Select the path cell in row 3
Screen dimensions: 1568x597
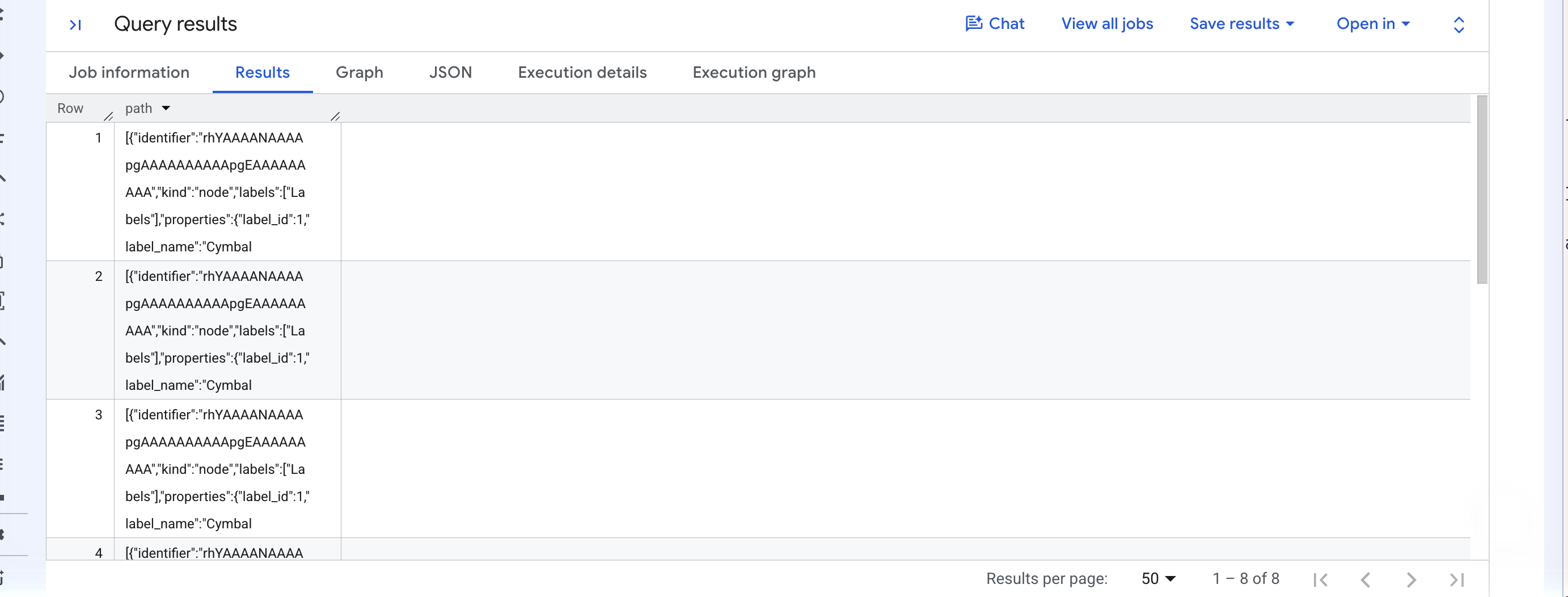pos(227,468)
